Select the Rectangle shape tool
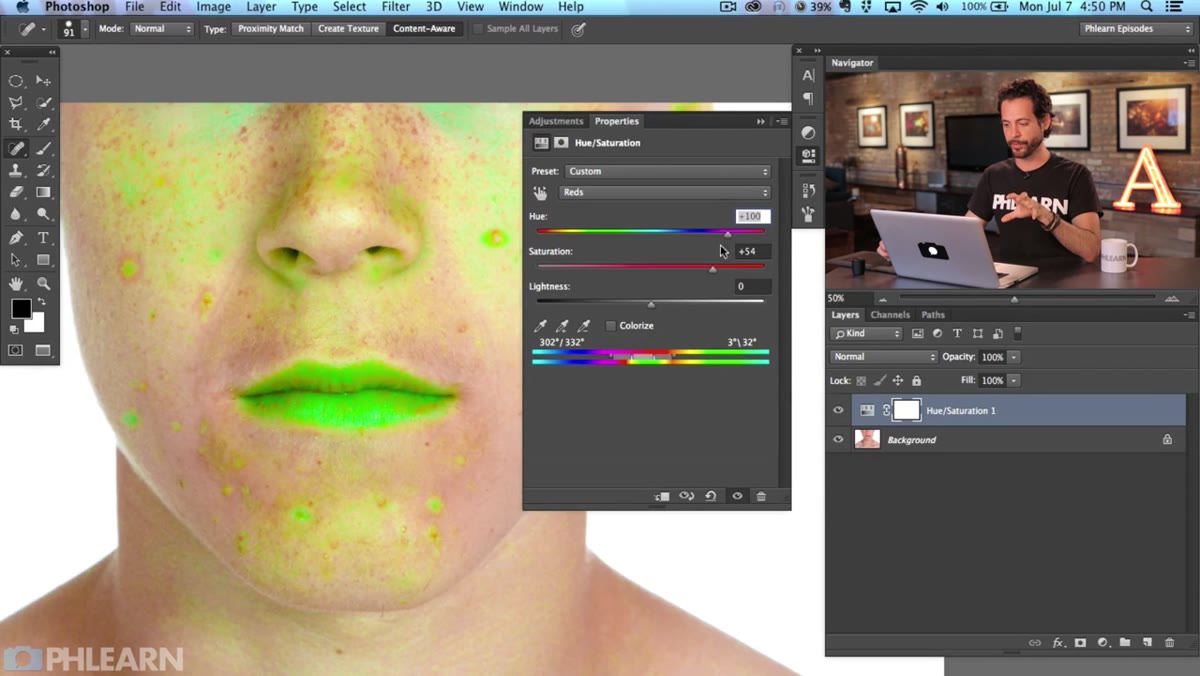This screenshot has width=1200, height=676. click(x=43, y=260)
